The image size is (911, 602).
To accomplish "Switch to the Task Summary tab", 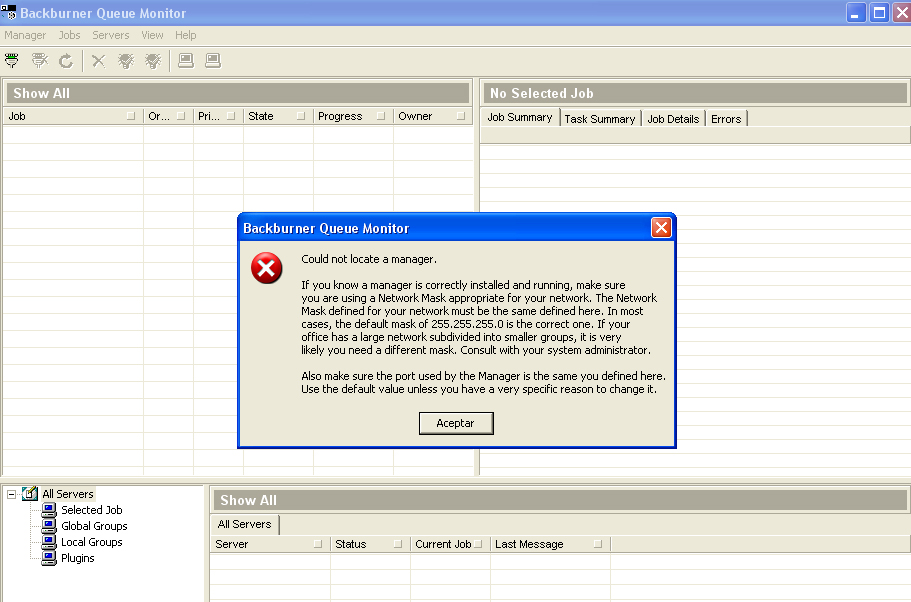I will (600, 119).
